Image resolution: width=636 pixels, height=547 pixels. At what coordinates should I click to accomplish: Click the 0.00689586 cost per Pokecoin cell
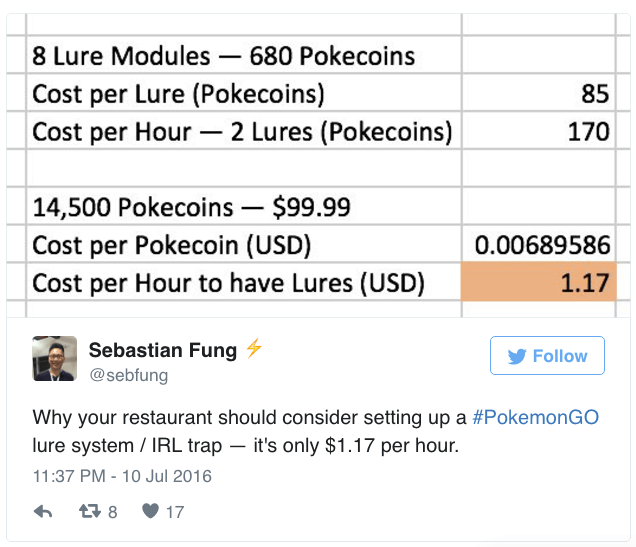(536, 245)
